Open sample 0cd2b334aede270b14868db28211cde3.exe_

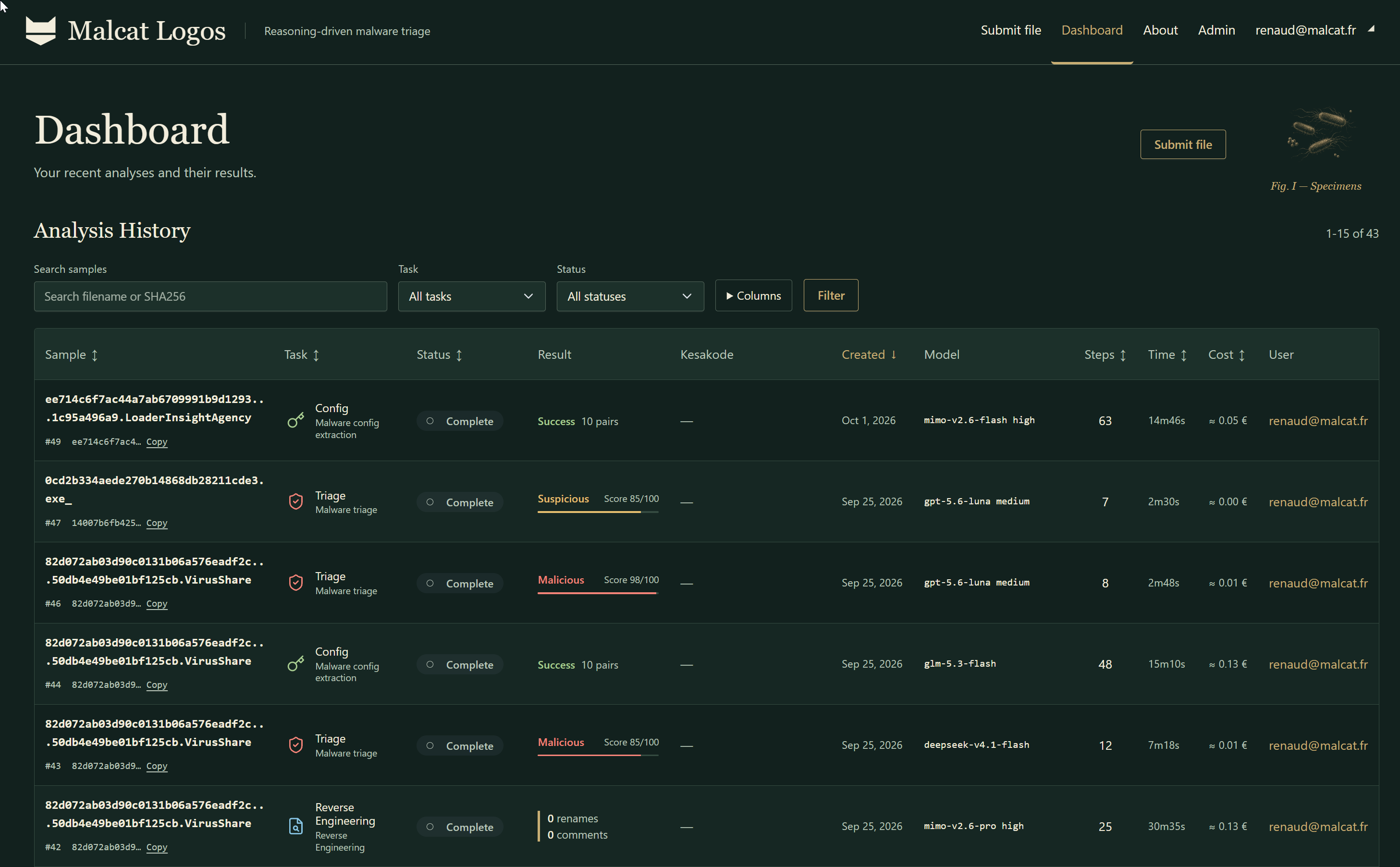(154, 489)
